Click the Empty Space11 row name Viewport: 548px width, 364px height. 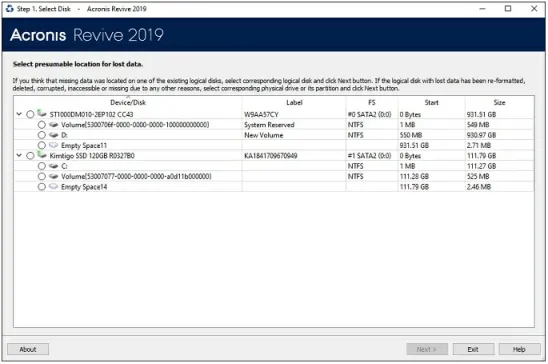[84, 145]
